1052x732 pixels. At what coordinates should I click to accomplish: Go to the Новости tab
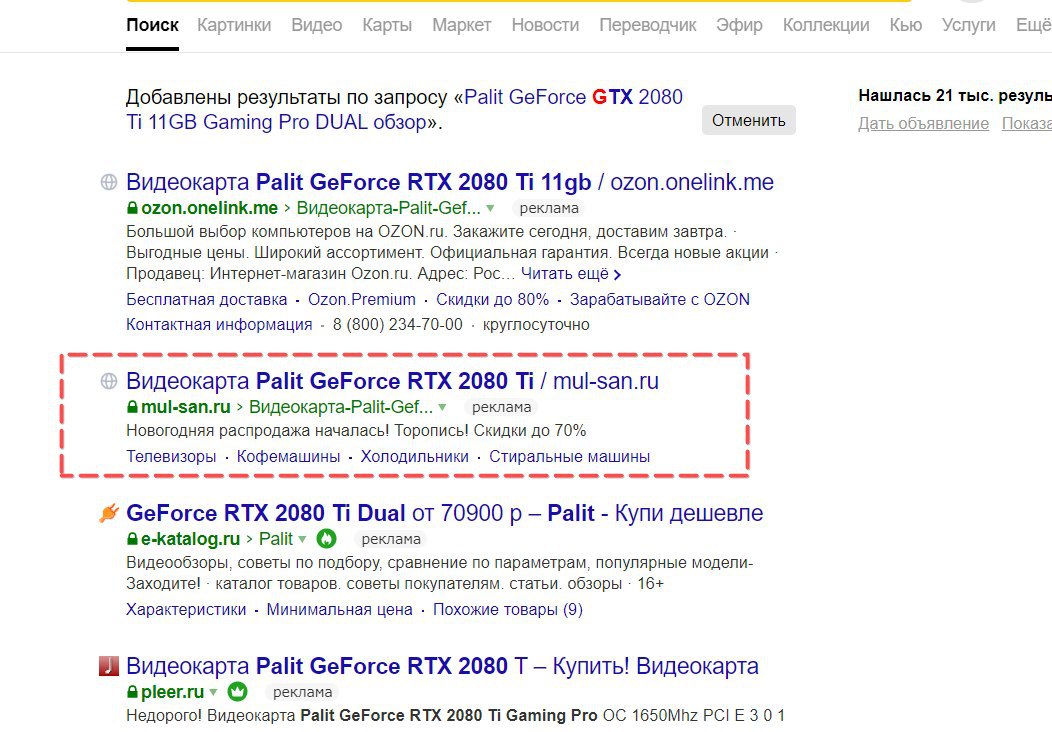545,25
